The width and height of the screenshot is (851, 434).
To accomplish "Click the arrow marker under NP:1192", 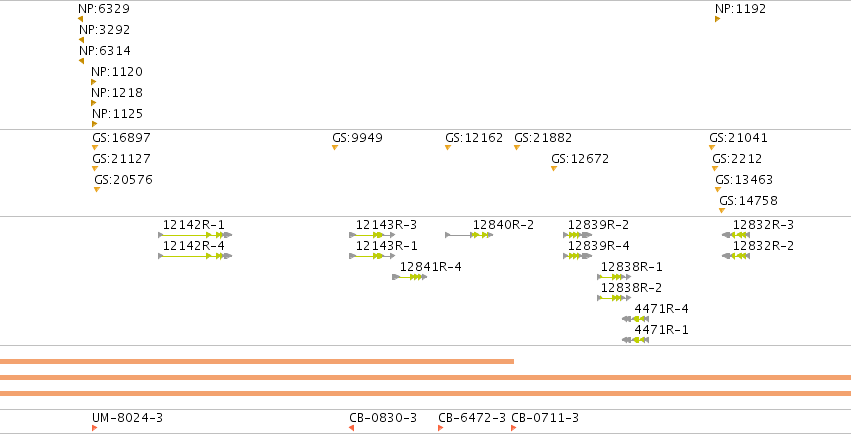I will click(717, 19).
